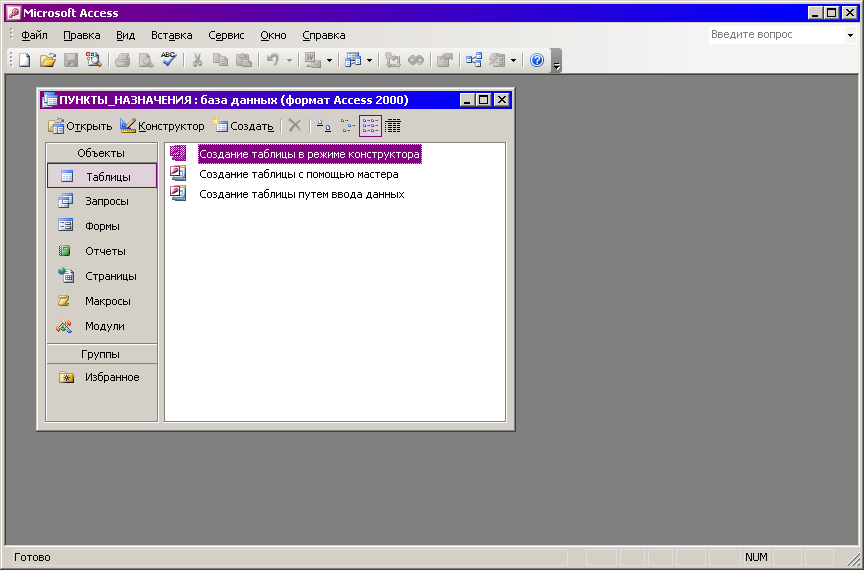This screenshot has width=864, height=570.
Task: Open a database with the folder icon
Action: (x=48, y=60)
